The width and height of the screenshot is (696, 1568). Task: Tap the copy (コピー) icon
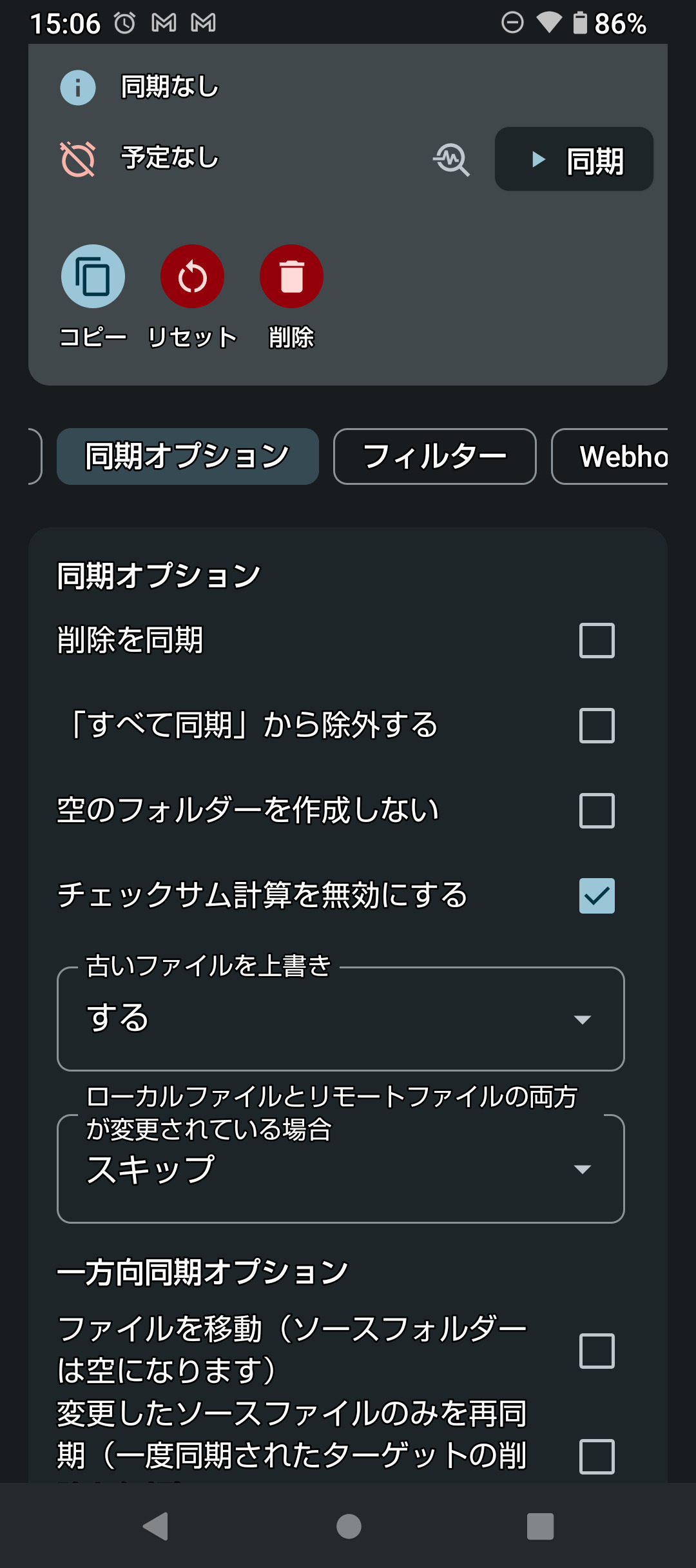point(93,277)
